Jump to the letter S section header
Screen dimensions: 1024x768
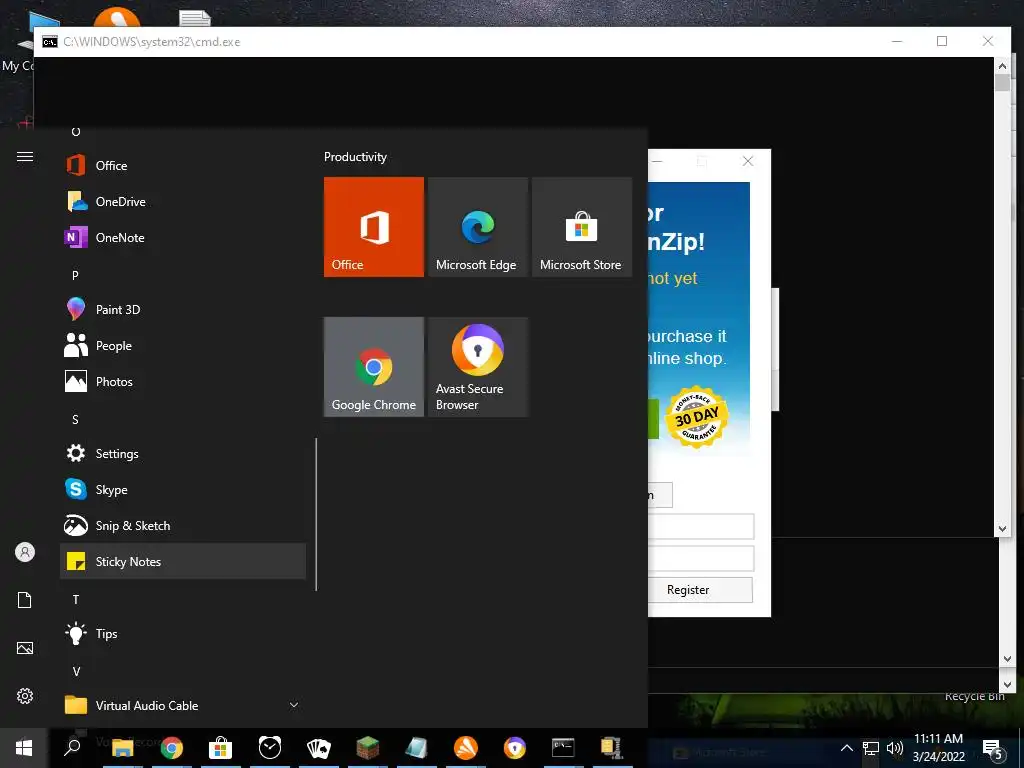[75, 419]
